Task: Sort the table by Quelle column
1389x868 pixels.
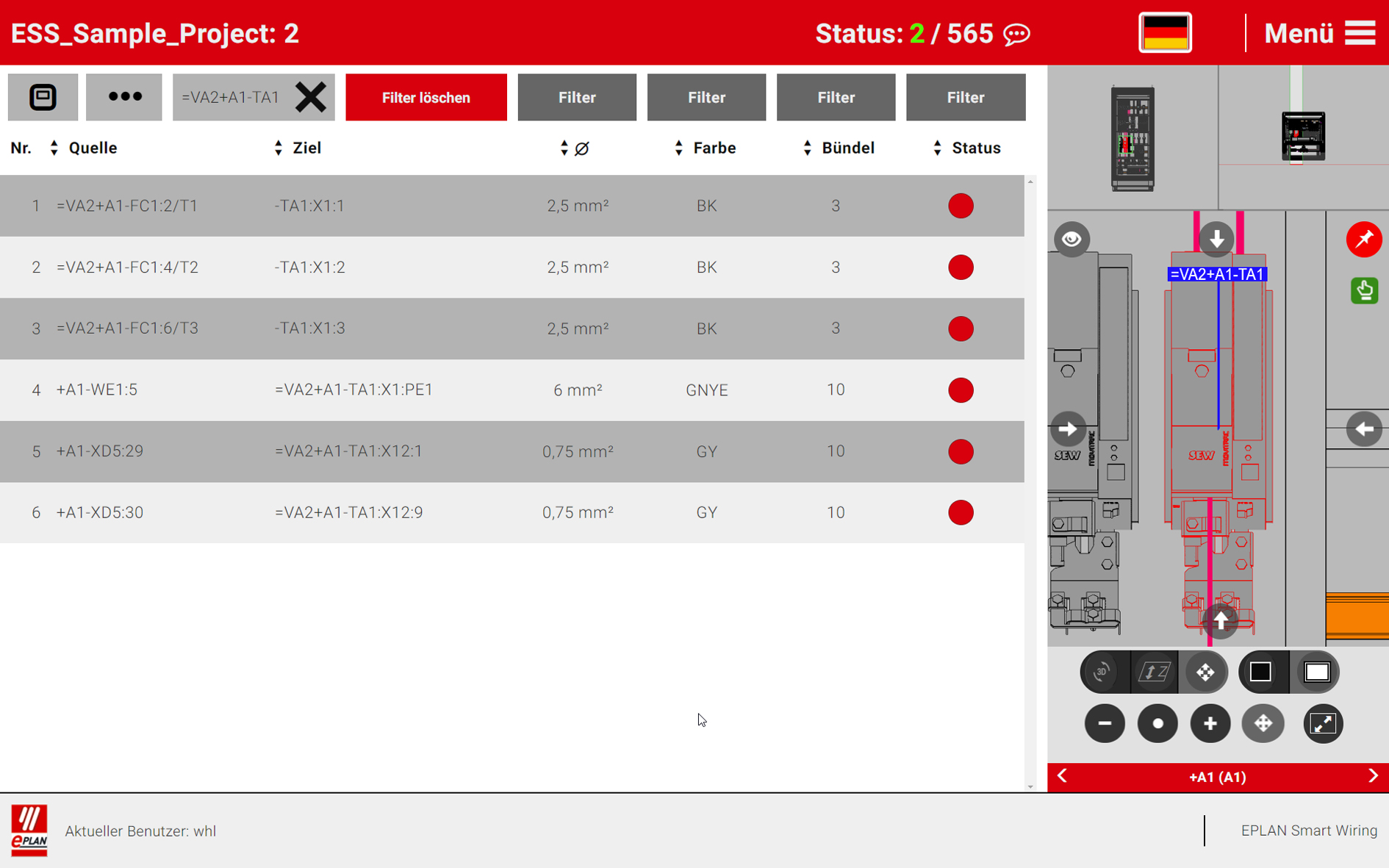Action: point(54,147)
